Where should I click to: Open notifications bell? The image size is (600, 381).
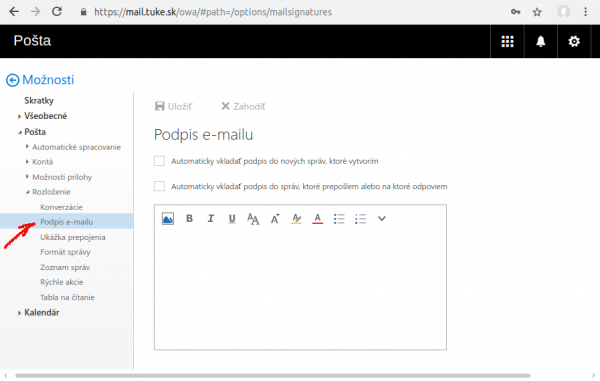click(541, 41)
